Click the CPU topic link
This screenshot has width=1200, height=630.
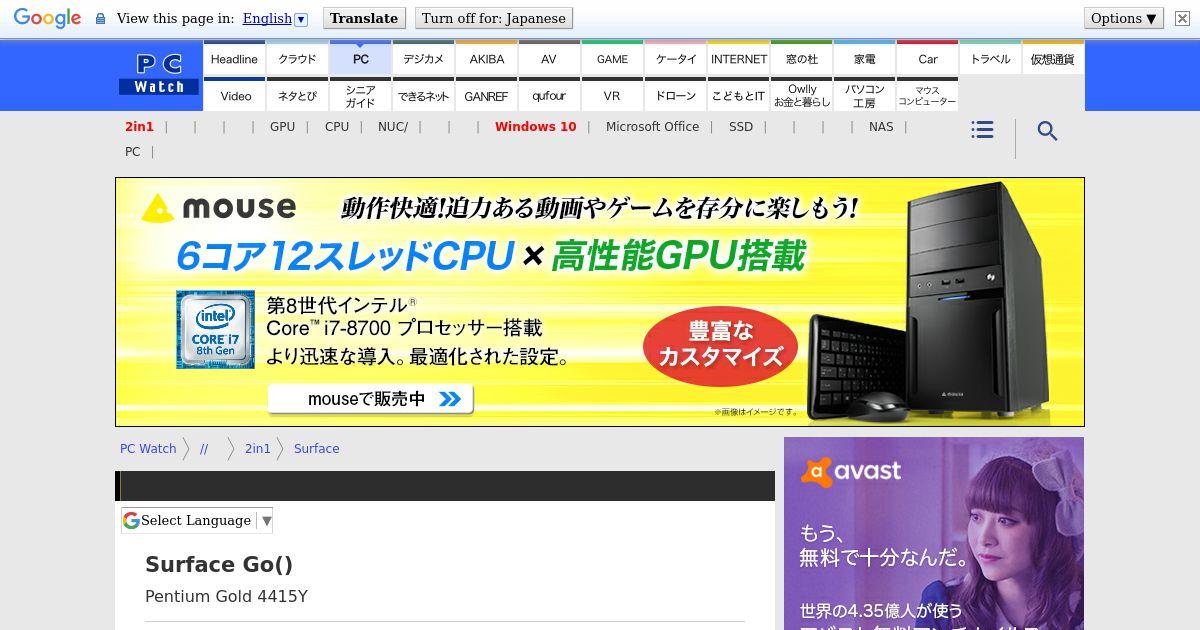click(337, 126)
